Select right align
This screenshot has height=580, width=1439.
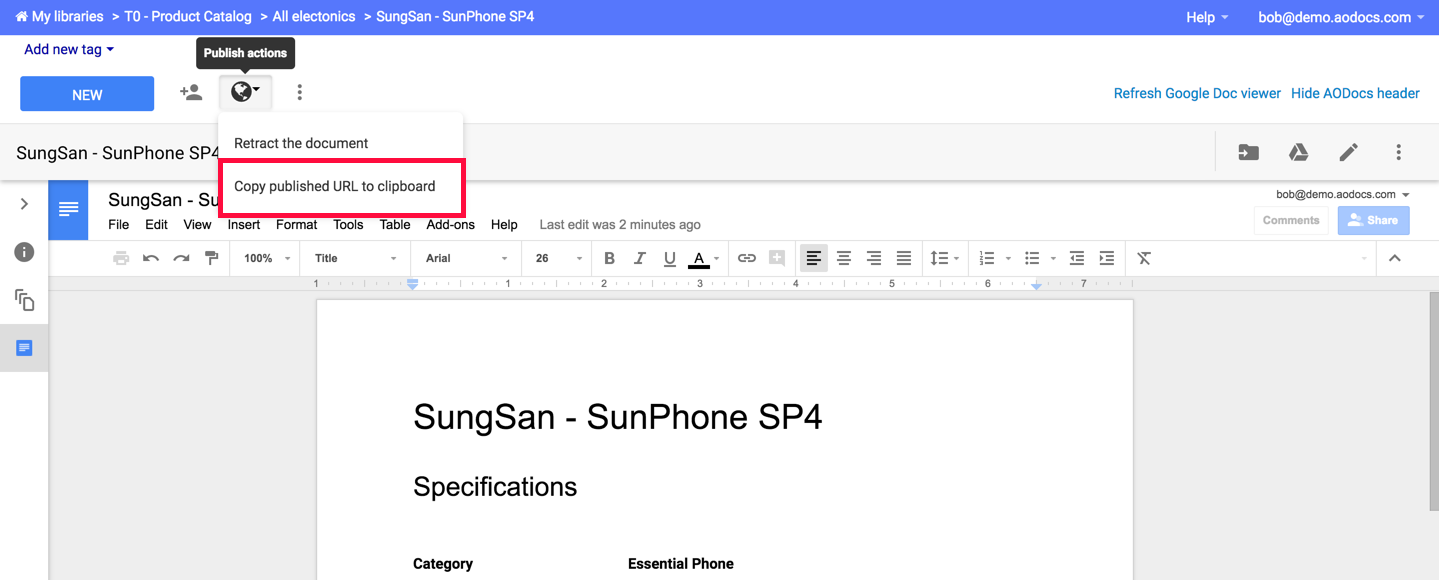[x=874, y=258]
